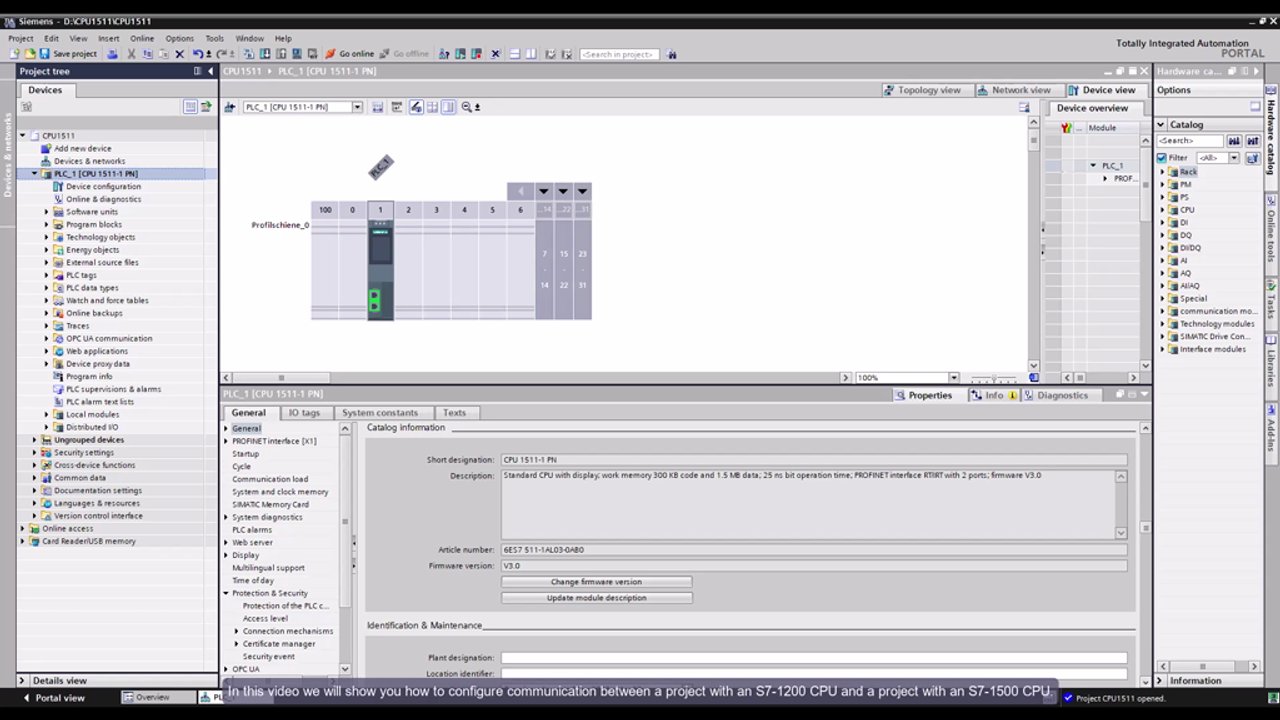Open the Options menu

click(180, 38)
